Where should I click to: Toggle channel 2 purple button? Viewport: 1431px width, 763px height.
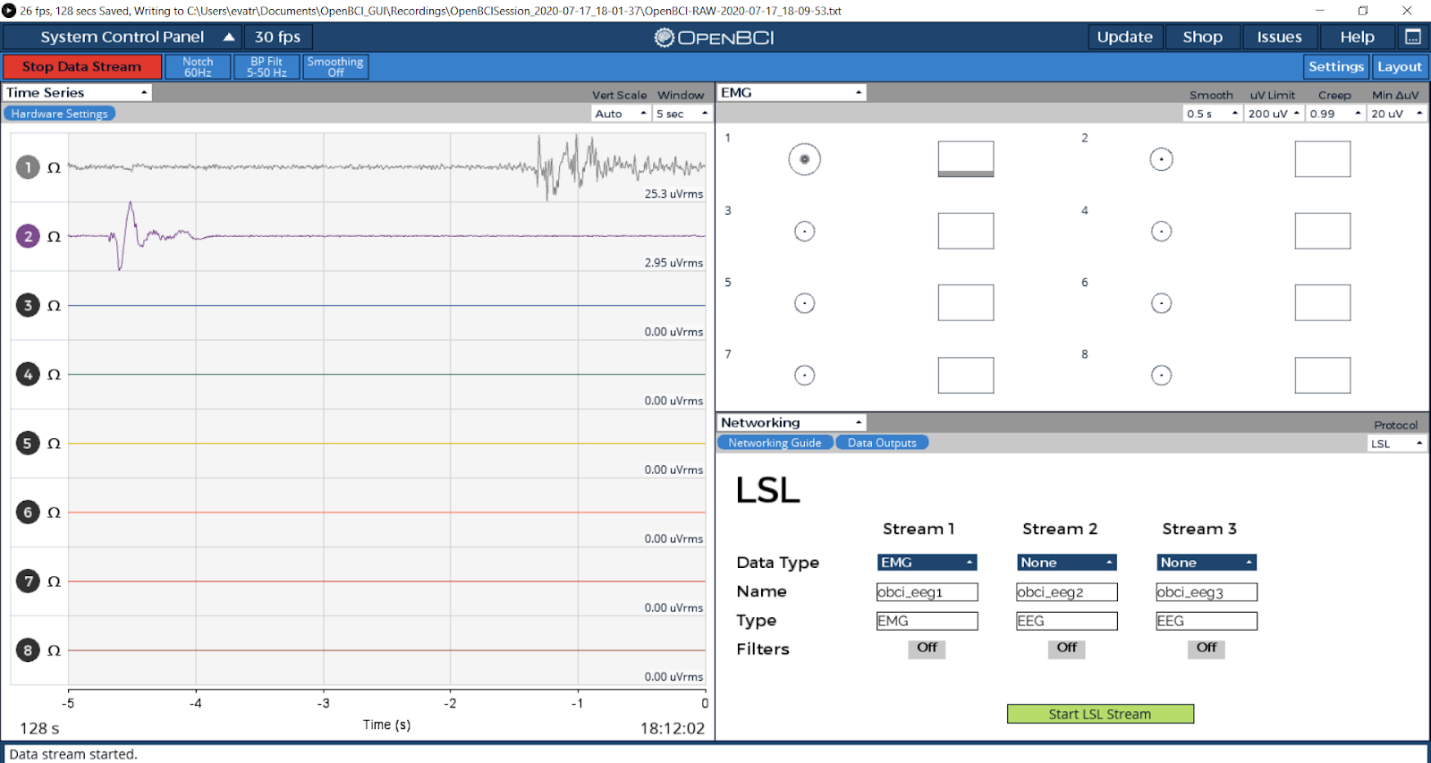pyautogui.click(x=28, y=236)
